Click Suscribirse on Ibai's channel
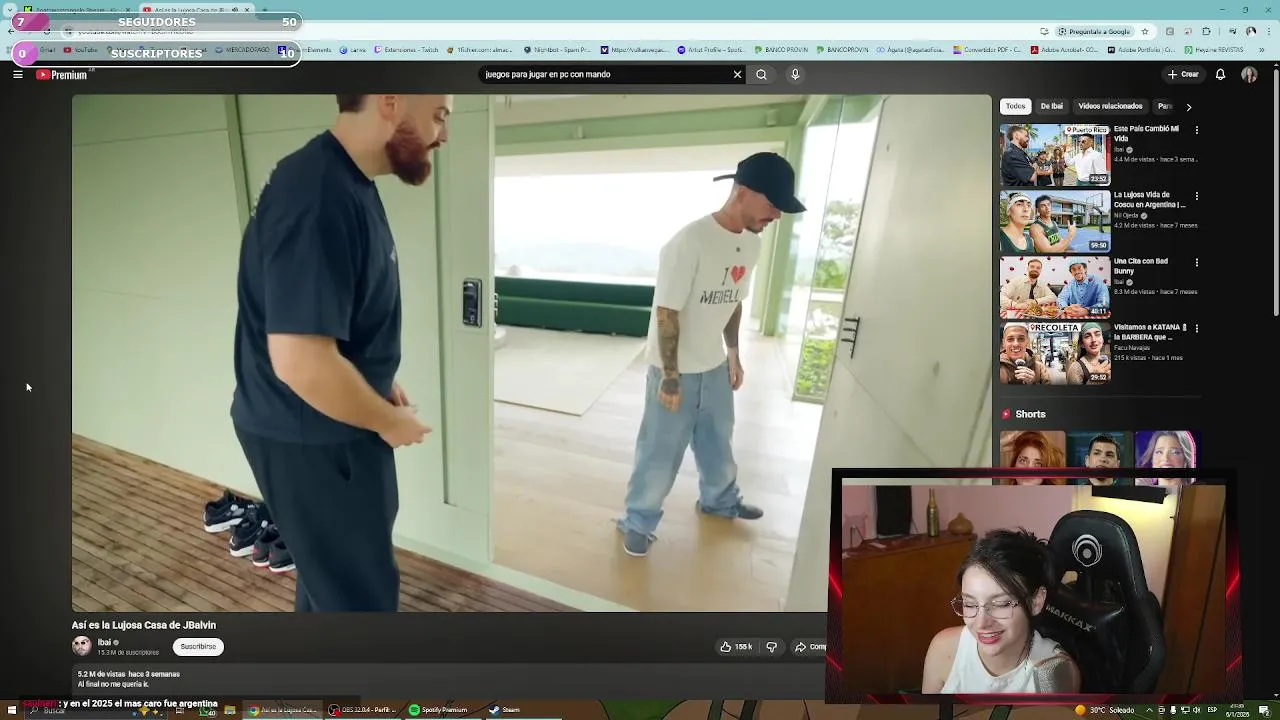 point(198,647)
